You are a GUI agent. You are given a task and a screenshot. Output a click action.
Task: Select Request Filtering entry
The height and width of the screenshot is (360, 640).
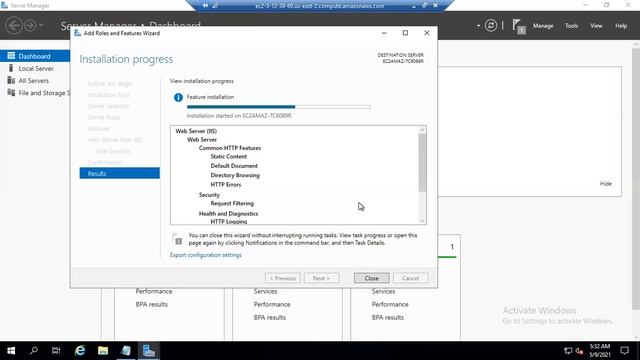(232, 203)
